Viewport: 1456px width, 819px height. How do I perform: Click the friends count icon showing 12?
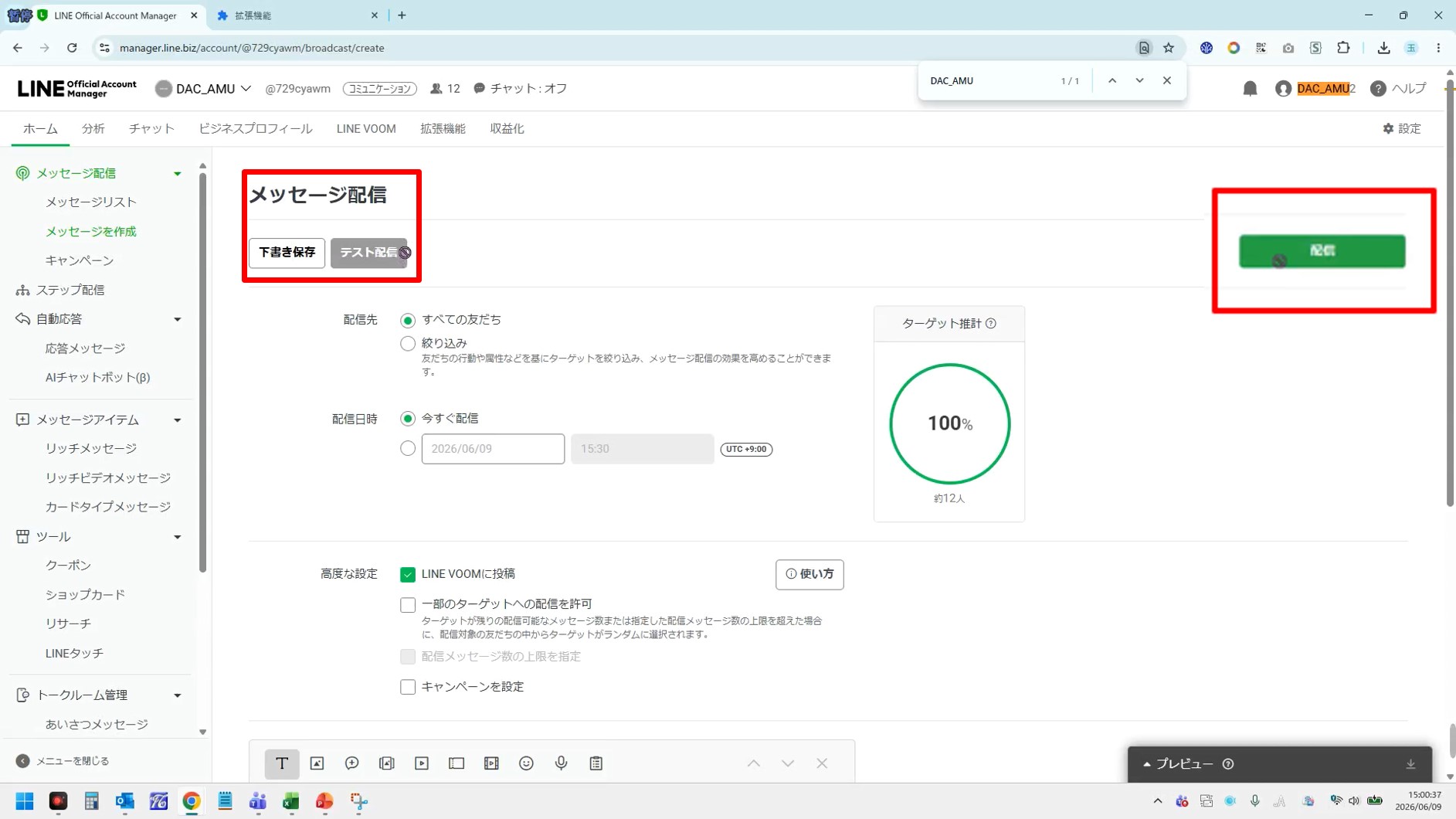(437, 89)
